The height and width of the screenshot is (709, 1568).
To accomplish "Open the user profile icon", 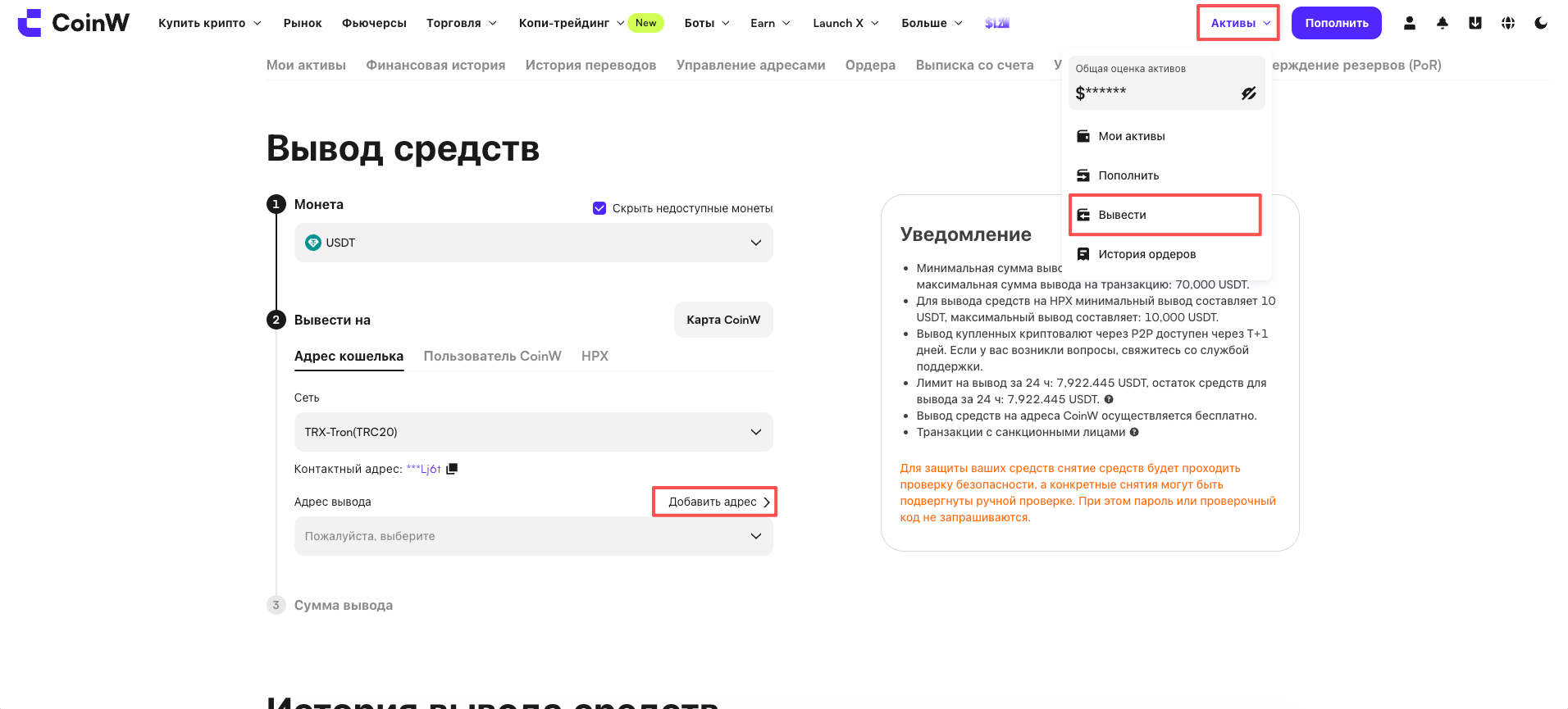I will 1410,23.
